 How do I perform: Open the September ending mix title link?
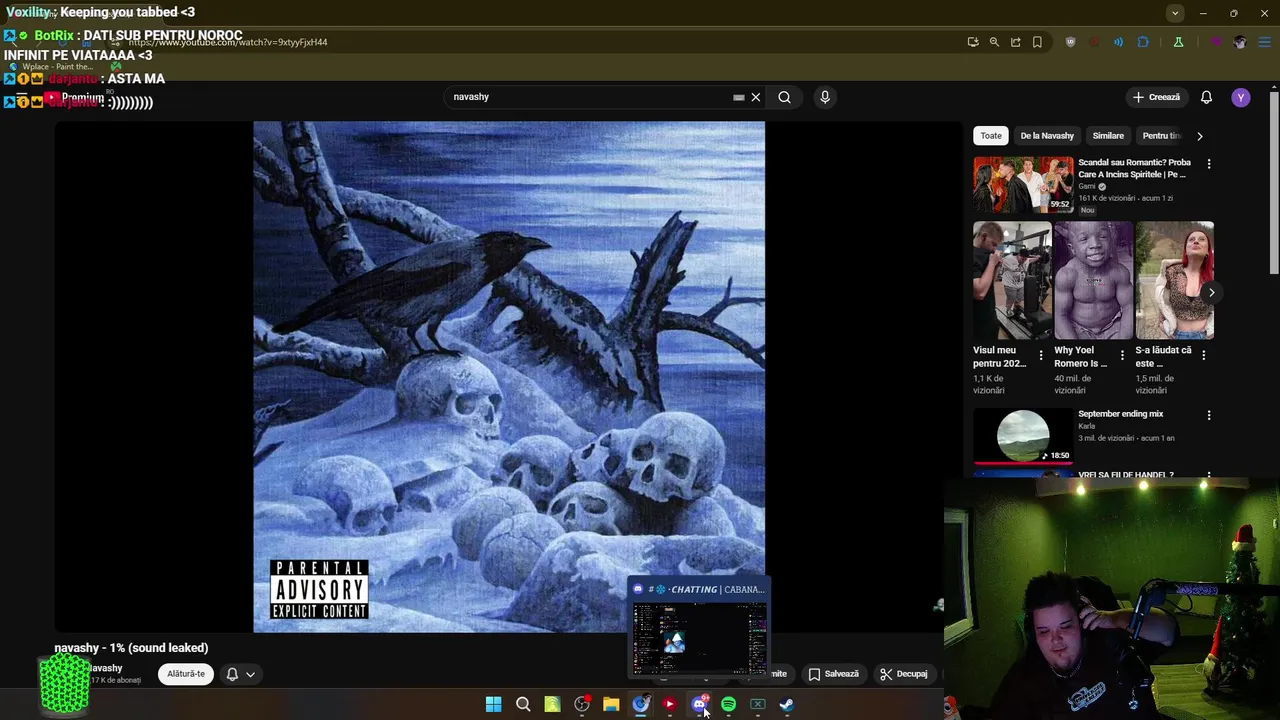[1120, 414]
